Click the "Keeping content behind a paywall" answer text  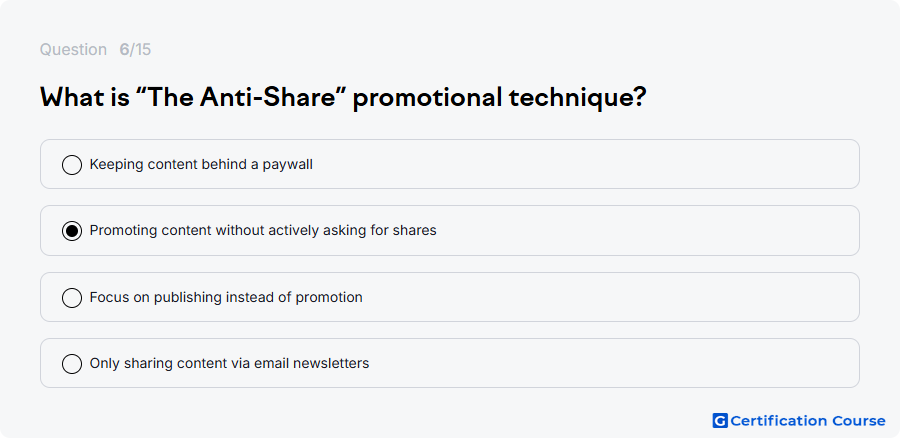[201, 165]
